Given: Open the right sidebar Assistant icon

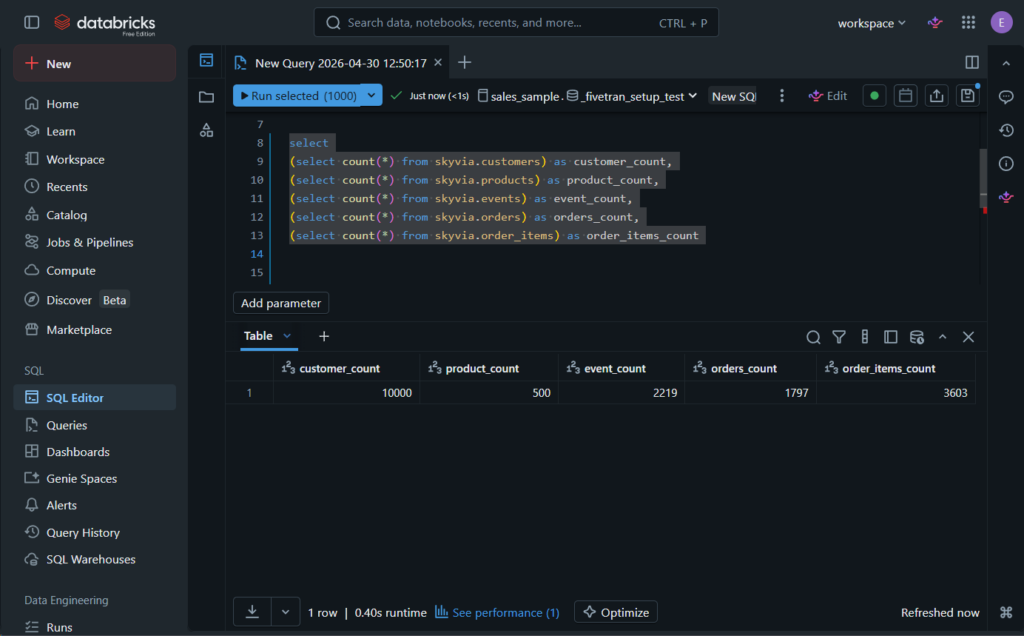Looking at the screenshot, I should [1006, 197].
